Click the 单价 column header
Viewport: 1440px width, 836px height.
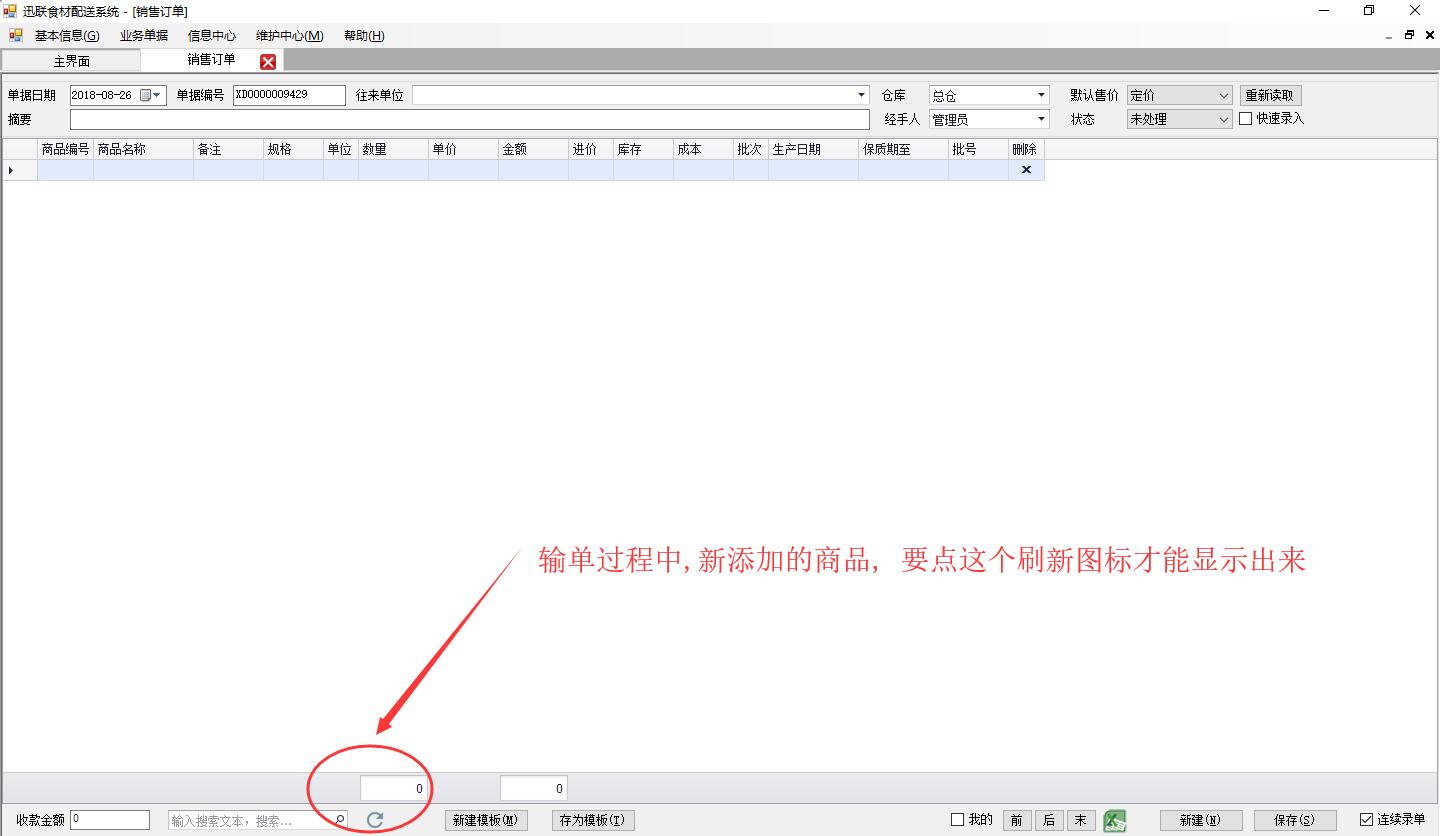click(x=464, y=149)
